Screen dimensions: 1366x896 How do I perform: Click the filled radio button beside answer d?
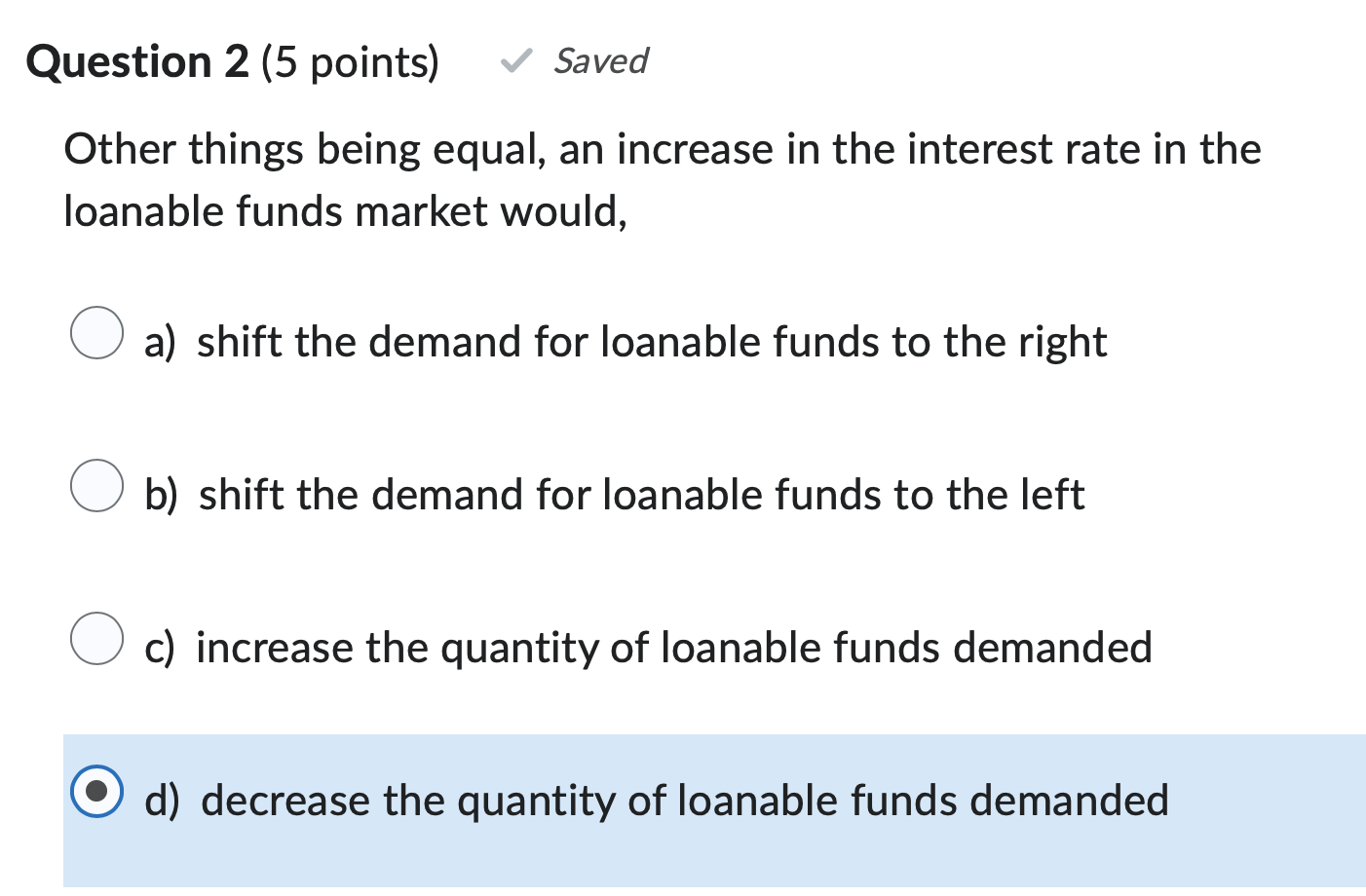click(96, 792)
